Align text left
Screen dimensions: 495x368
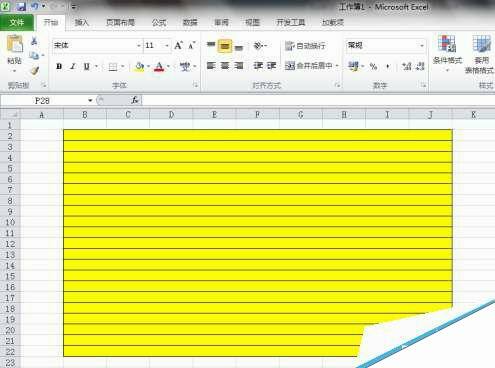(x=211, y=65)
